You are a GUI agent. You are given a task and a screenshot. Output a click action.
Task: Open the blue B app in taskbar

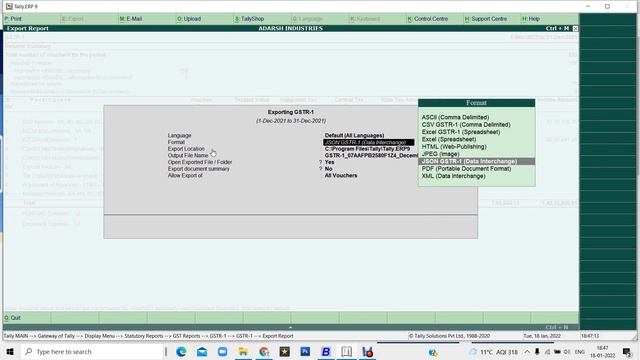click(326, 352)
